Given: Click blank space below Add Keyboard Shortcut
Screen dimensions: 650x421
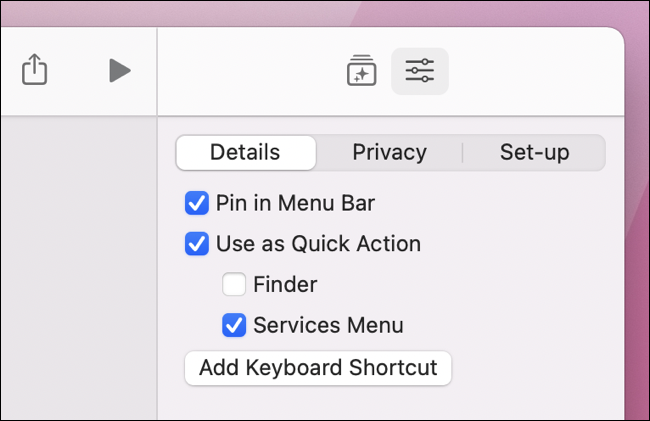Looking at the screenshot, I should [x=390, y=403].
